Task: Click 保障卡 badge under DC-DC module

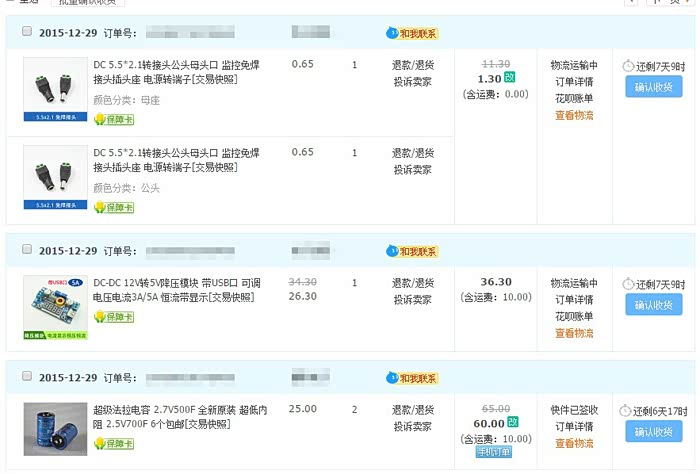Action: coord(114,317)
